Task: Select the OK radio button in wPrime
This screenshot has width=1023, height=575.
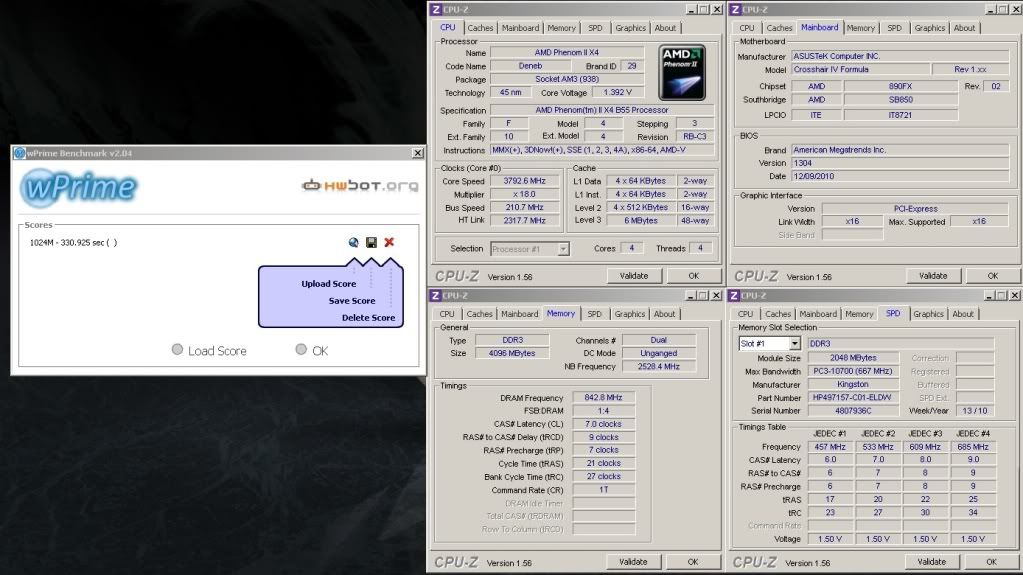Action: [301, 350]
